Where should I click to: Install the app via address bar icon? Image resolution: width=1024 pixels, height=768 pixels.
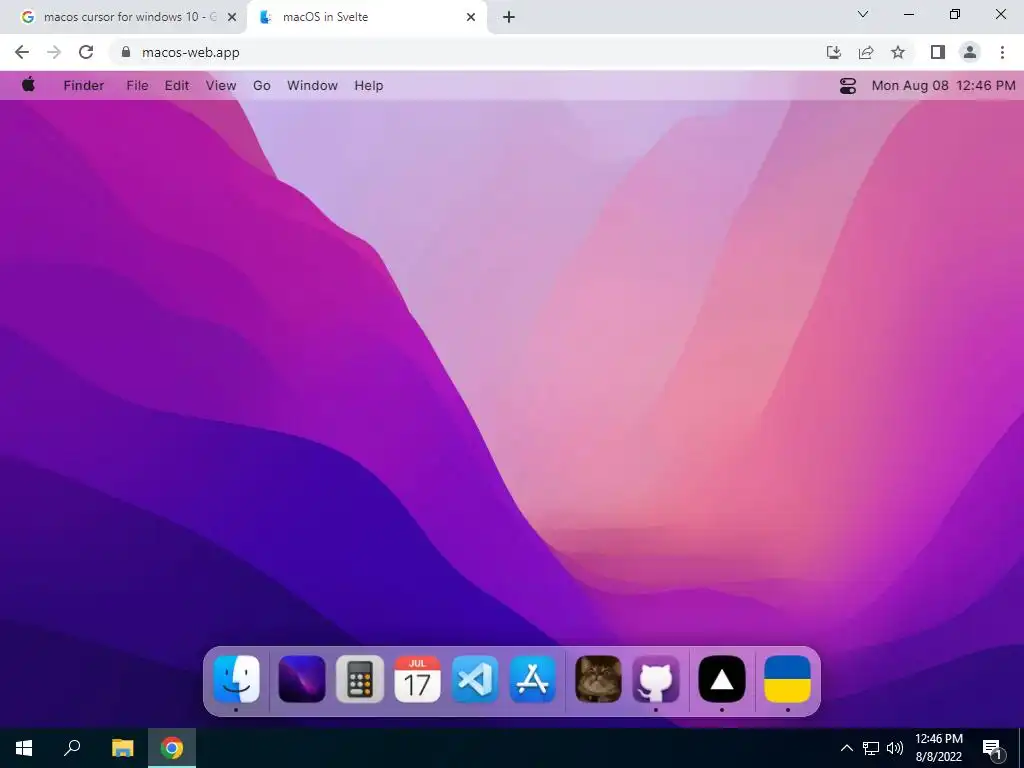[834, 52]
